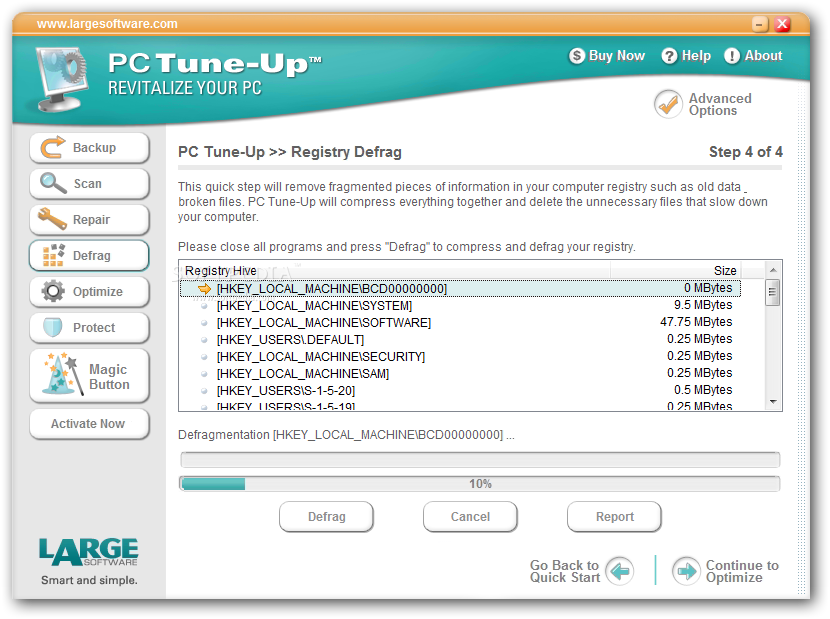Click the www.largesoftware.com title text
Viewport: 830px width, 619px height.
(107, 24)
